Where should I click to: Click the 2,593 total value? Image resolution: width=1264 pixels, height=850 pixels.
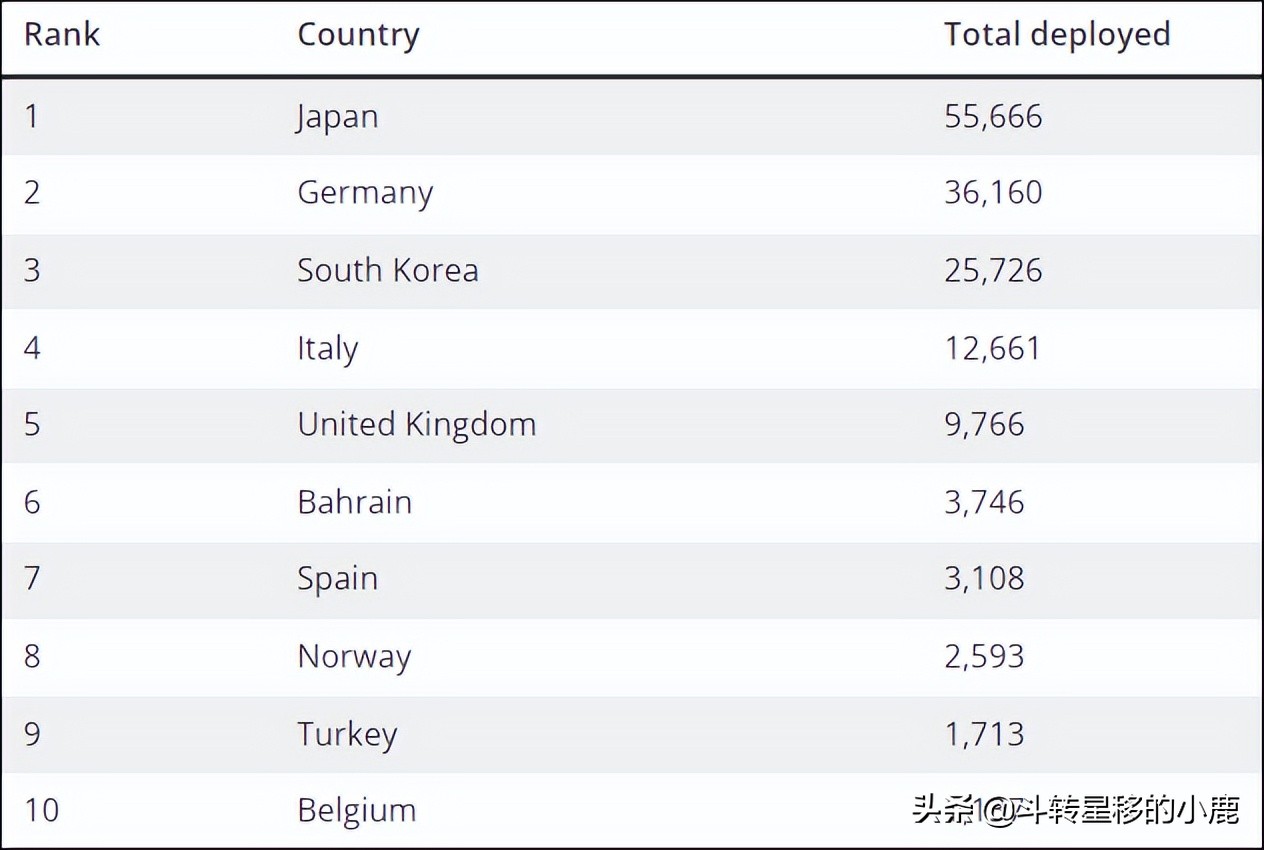(x=984, y=657)
